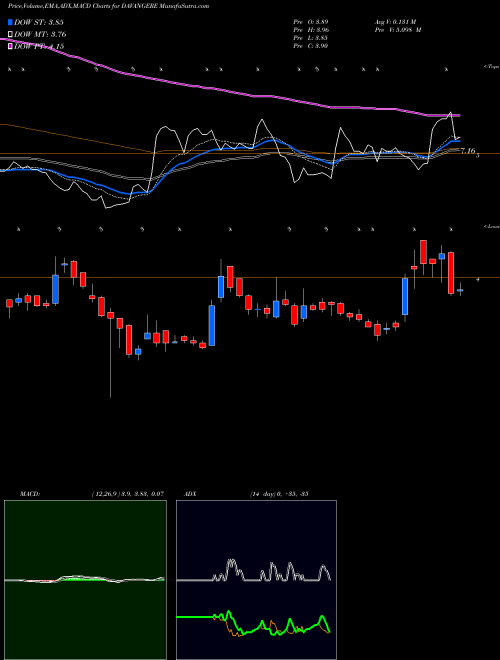Viewport: 500px width, 660px height.
Task: Click the '7.16' label on the EMA chart
Action: tap(468, 151)
